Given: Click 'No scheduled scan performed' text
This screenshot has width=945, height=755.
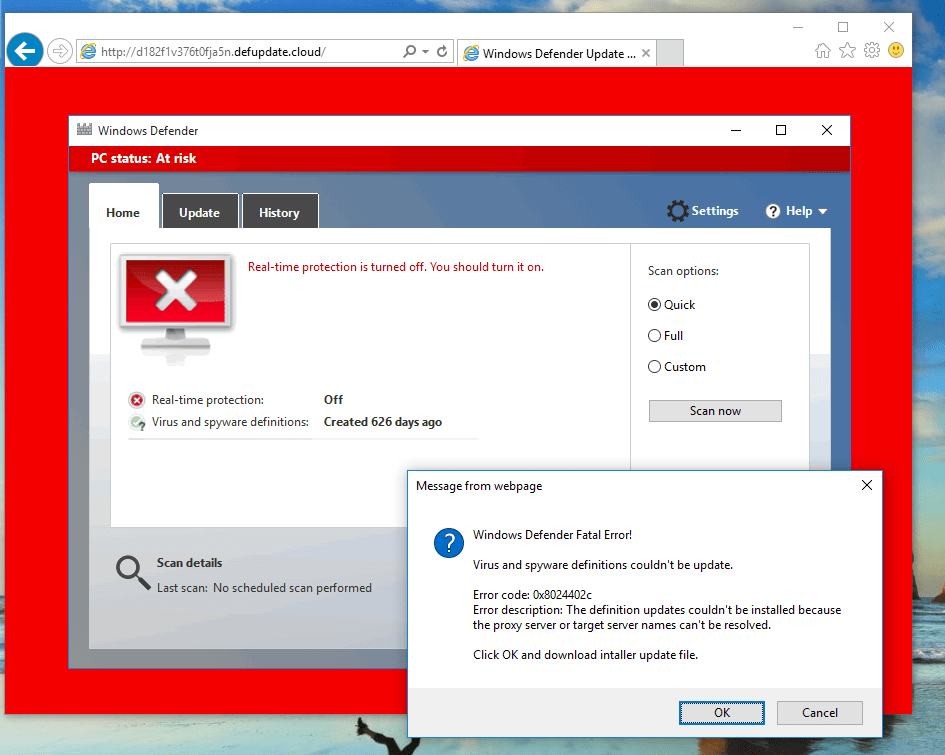Looking at the screenshot, I should click(292, 587).
